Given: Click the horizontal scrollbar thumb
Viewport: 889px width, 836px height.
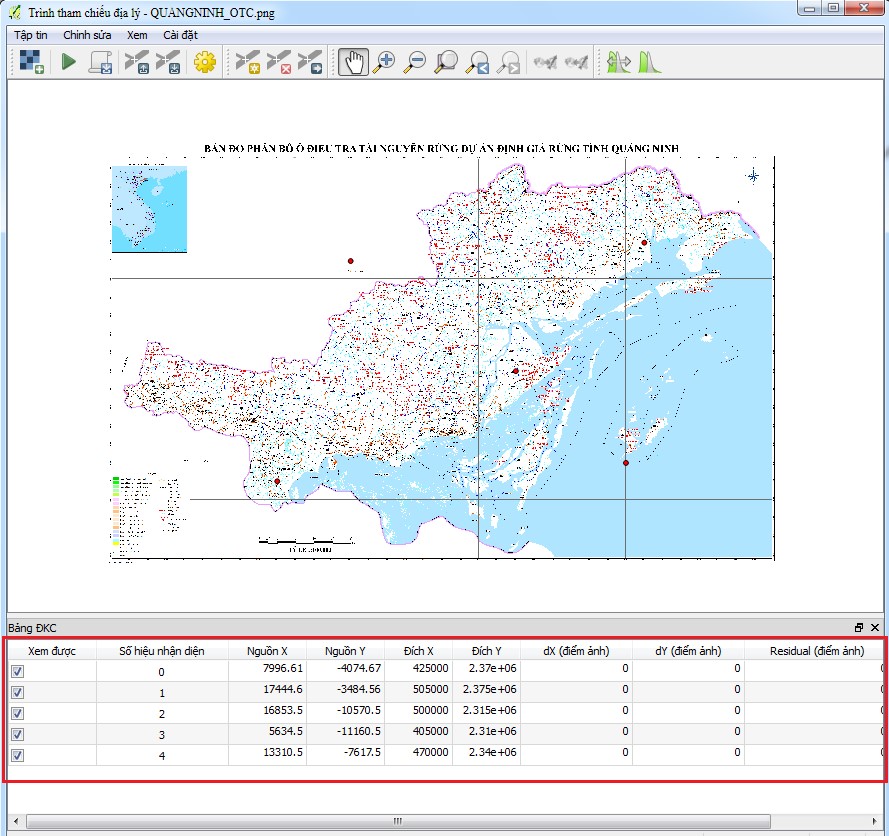Looking at the screenshot, I should 398,821.
